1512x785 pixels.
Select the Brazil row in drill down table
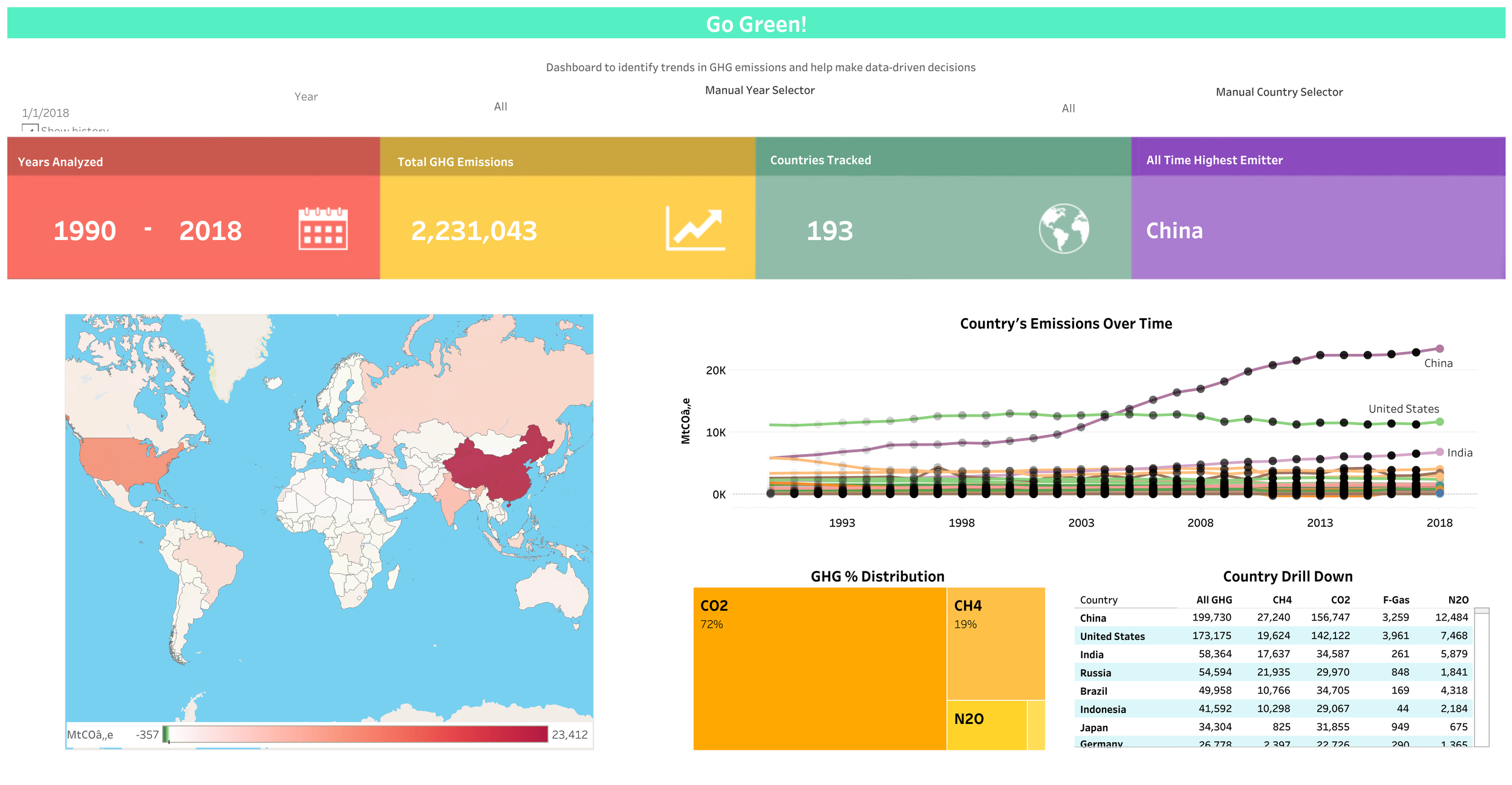click(1093, 691)
